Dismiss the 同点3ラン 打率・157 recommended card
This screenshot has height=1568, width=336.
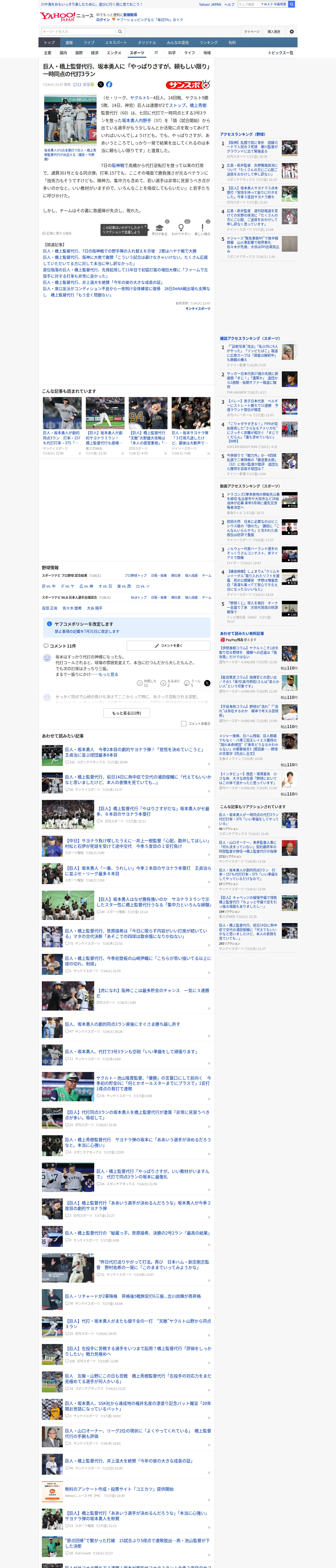(79, 453)
